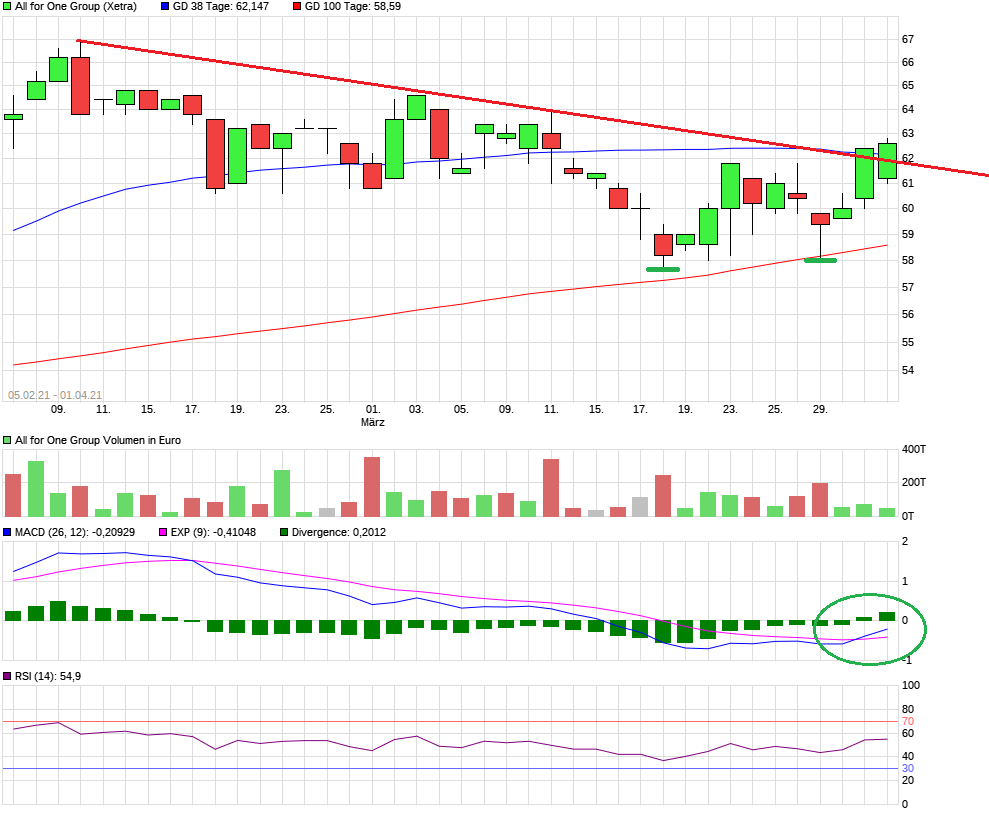Screen dimensions: 989x814
Task: Click the '03.' date axis label
Action: pos(416,409)
